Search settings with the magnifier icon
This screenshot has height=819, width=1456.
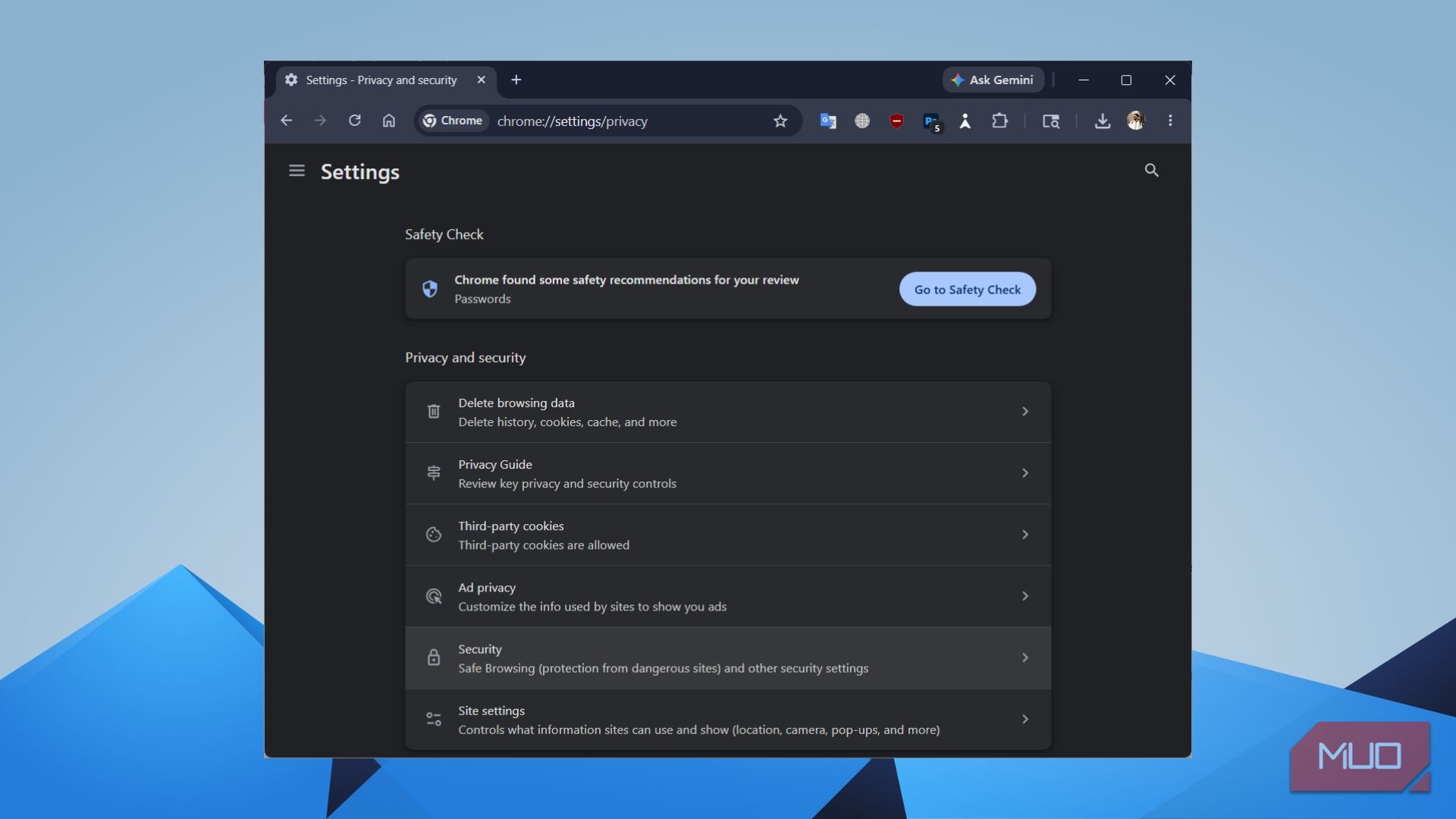pos(1151,171)
